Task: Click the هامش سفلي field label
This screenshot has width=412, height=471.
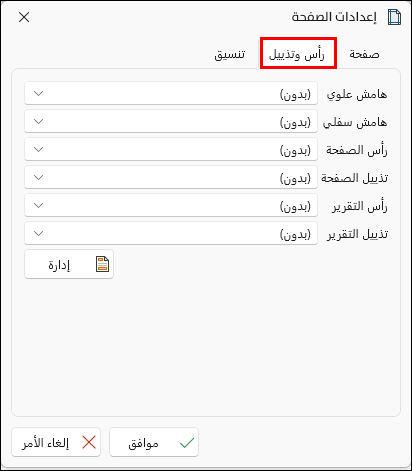Action: [355, 122]
